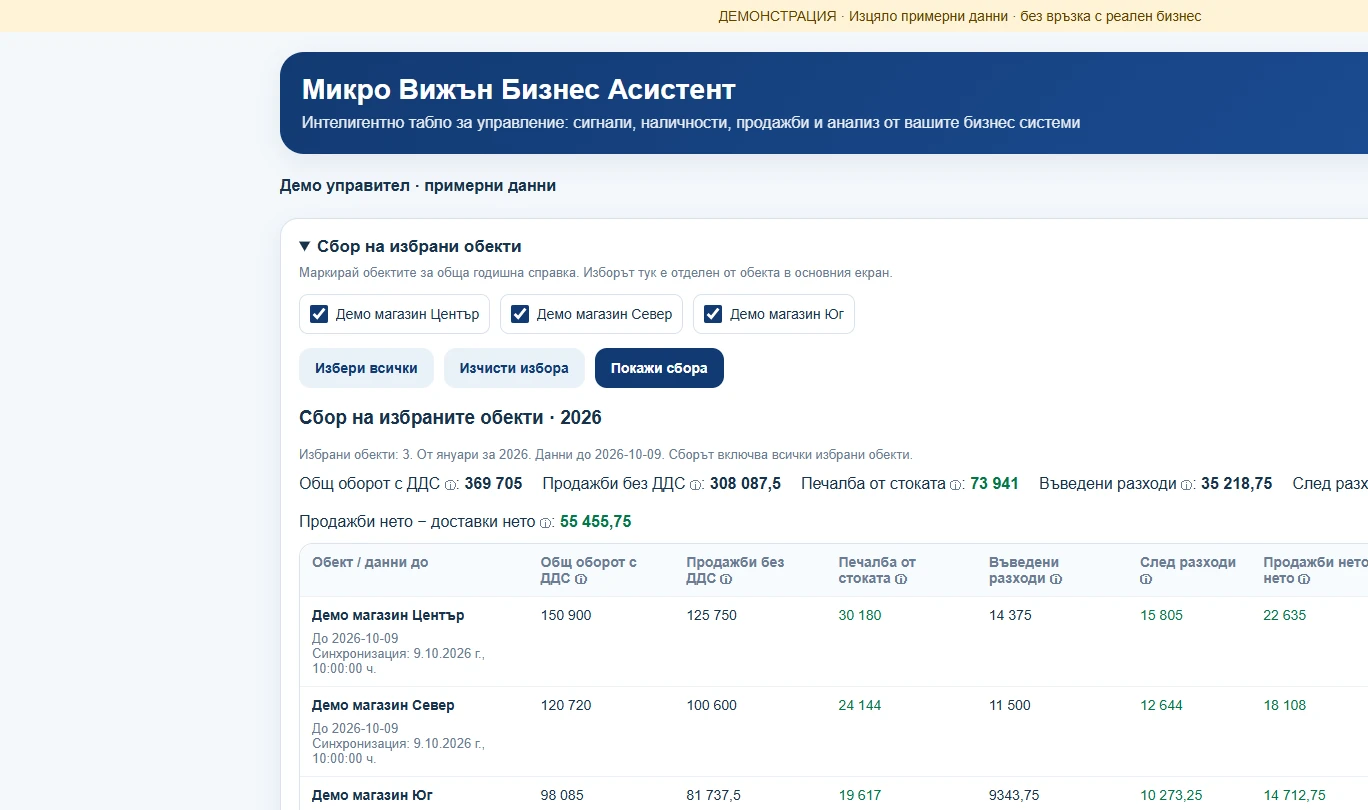Image resolution: width=1368 pixels, height=810 pixels.
Task: Select the cell value 12 644
Action: [x=1161, y=705]
